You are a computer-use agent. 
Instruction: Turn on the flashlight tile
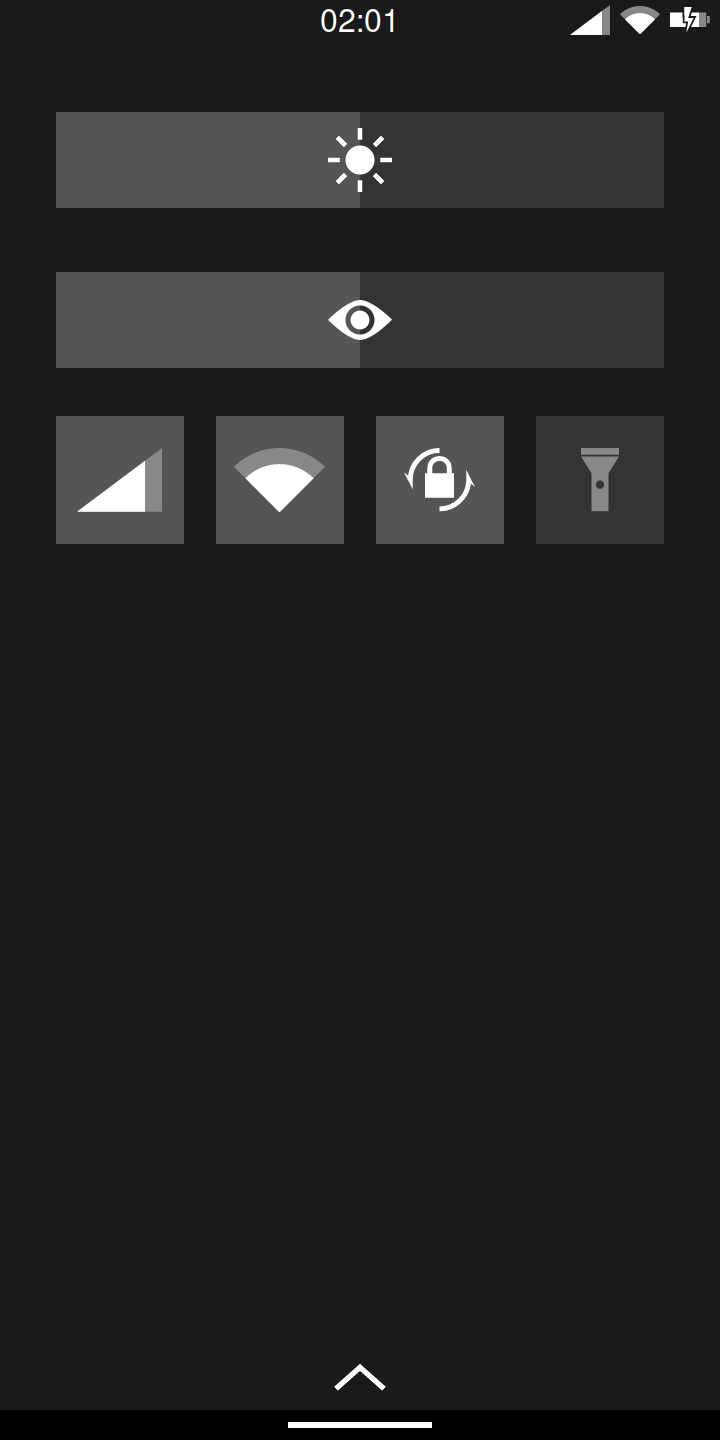tap(600, 480)
